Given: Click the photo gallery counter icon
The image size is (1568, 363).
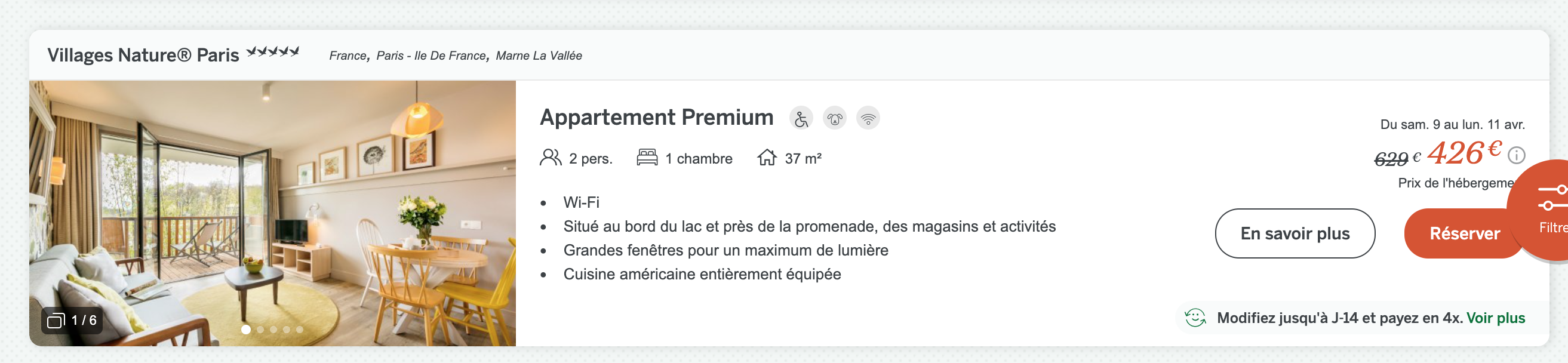Looking at the screenshot, I should (x=56, y=321).
